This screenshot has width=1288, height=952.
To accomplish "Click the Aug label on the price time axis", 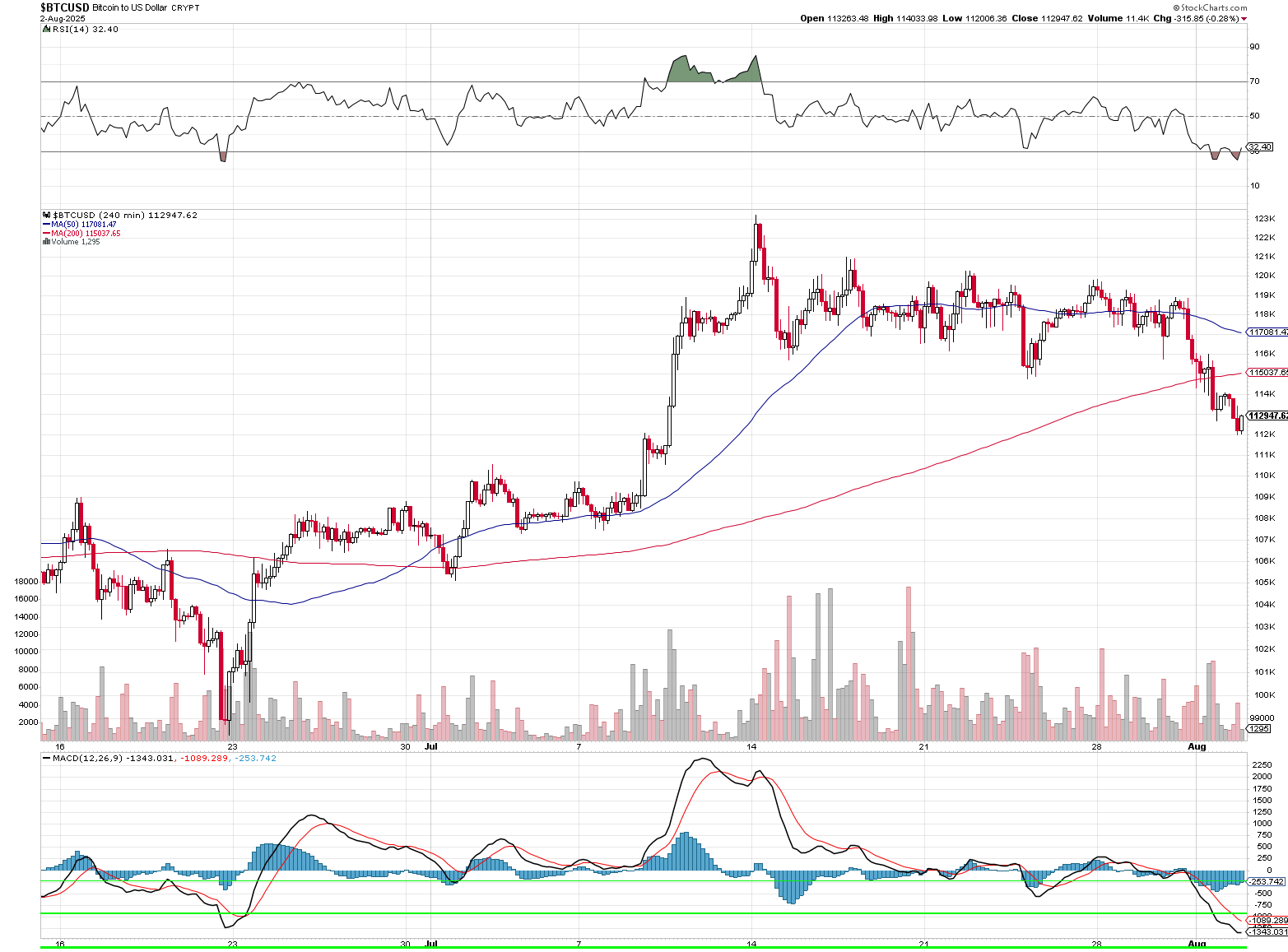I will (1197, 747).
